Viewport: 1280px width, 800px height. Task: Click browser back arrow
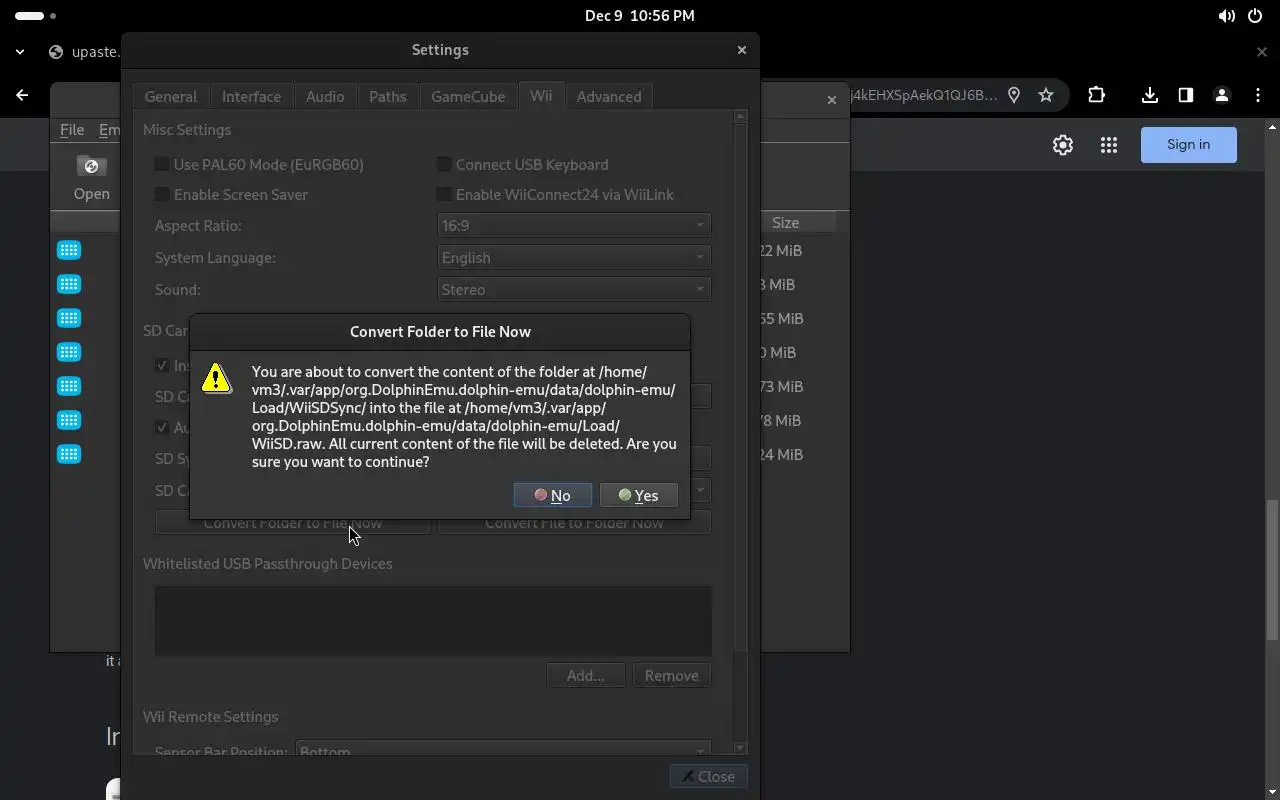click(x=22, y=95)
